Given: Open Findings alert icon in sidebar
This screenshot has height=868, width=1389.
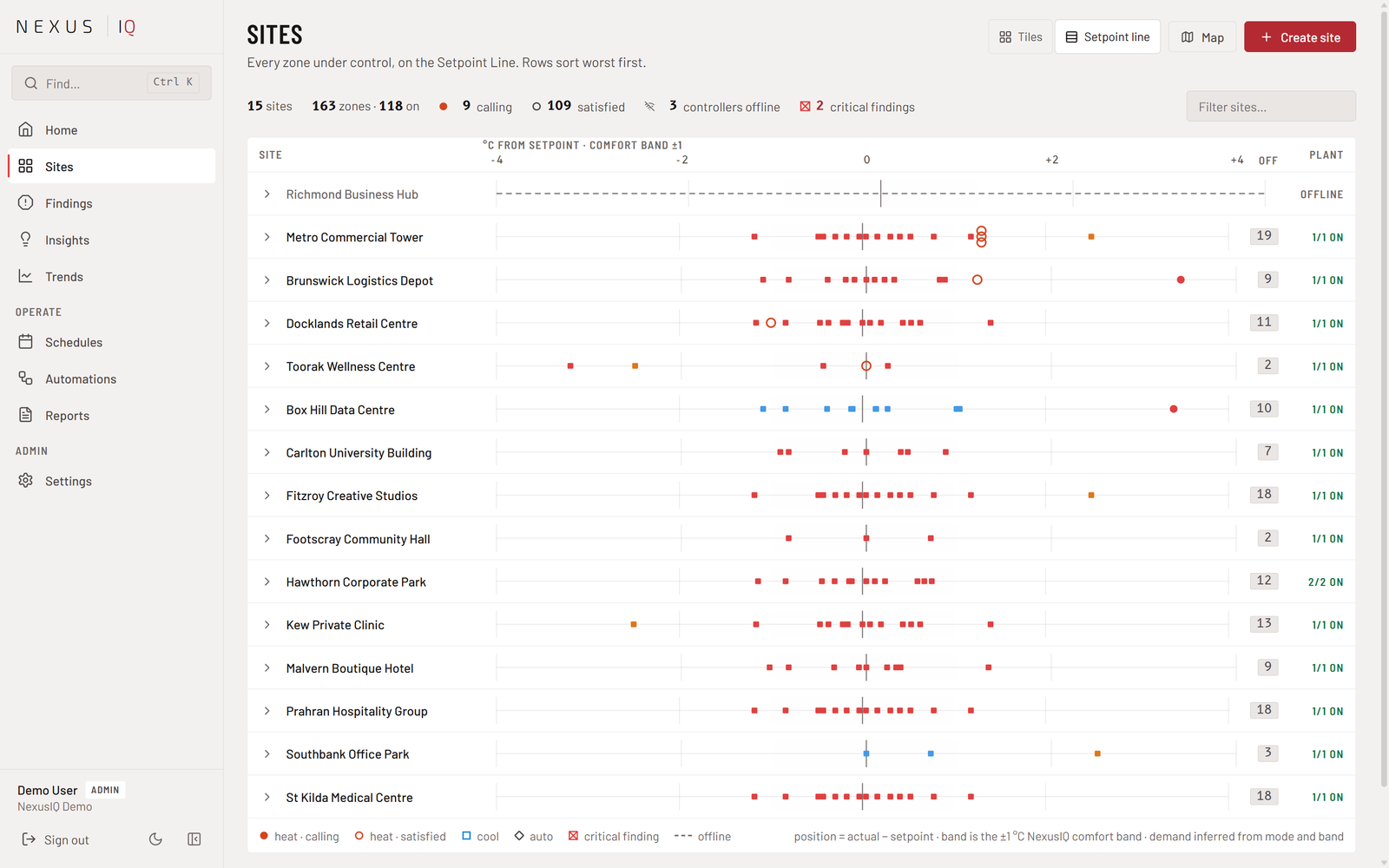Looking at the screenshot, I should [x=26, y=202].
